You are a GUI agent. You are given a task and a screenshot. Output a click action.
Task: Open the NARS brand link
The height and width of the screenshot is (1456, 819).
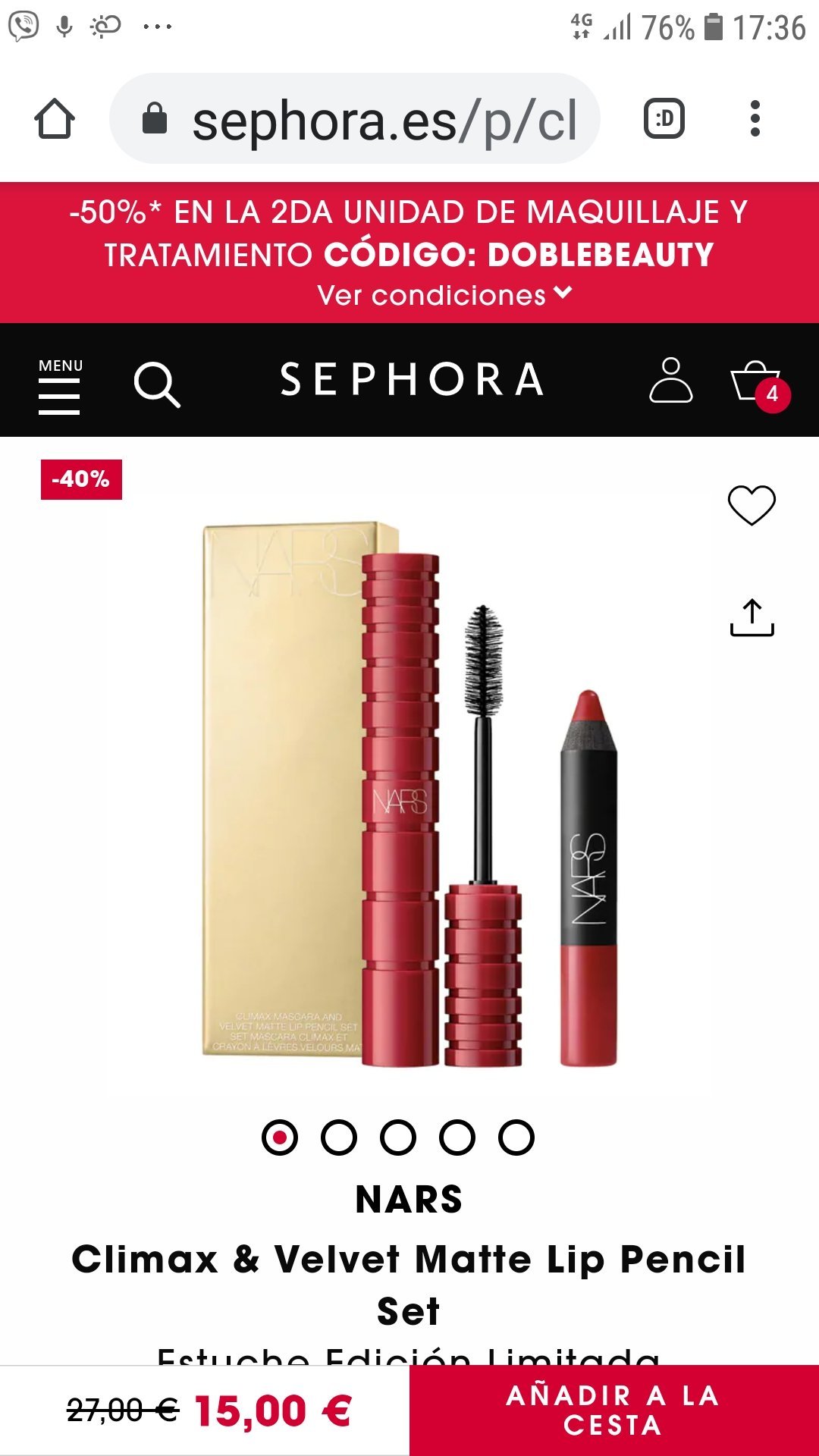[x=409, y=1200]
